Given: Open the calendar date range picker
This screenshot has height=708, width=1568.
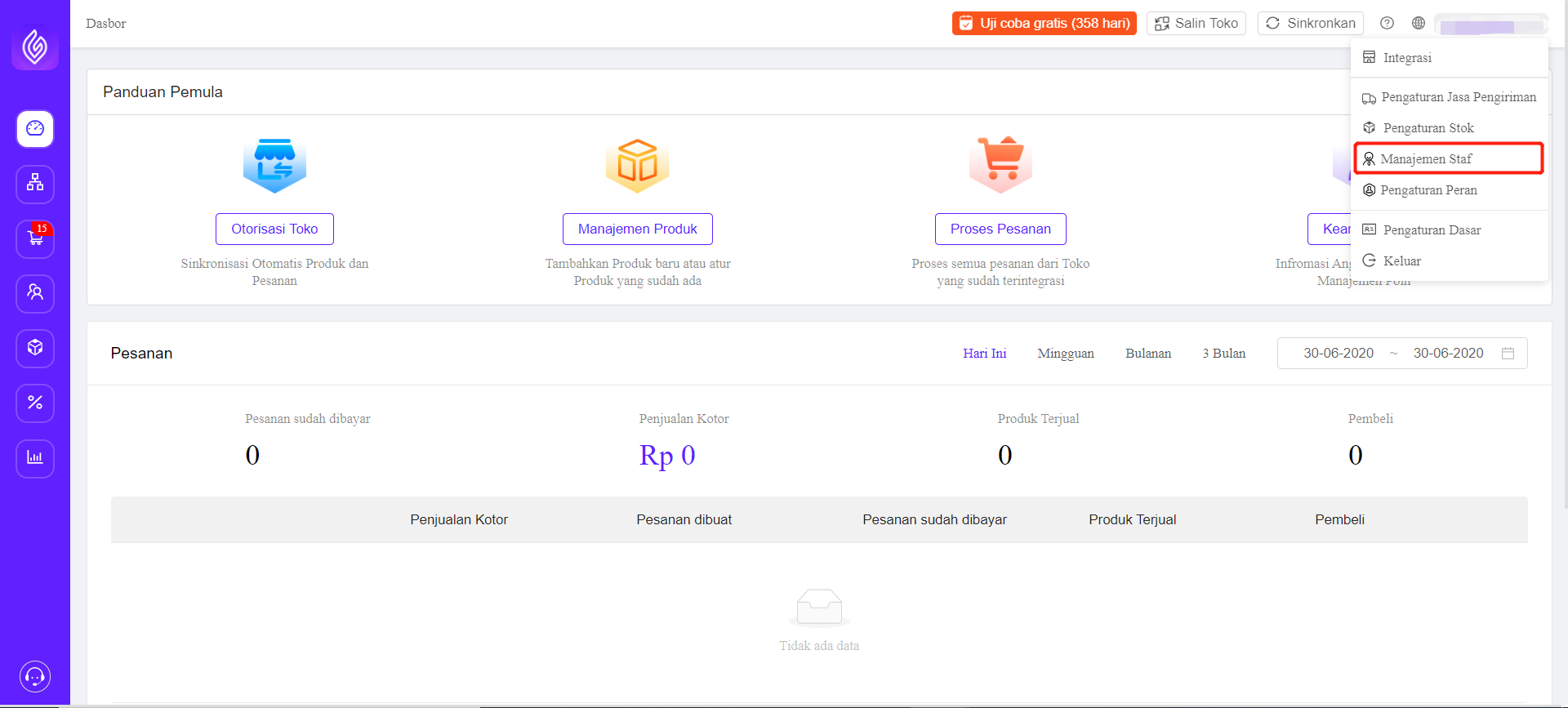Looking at the screenshot, I should coord(1508,353).
